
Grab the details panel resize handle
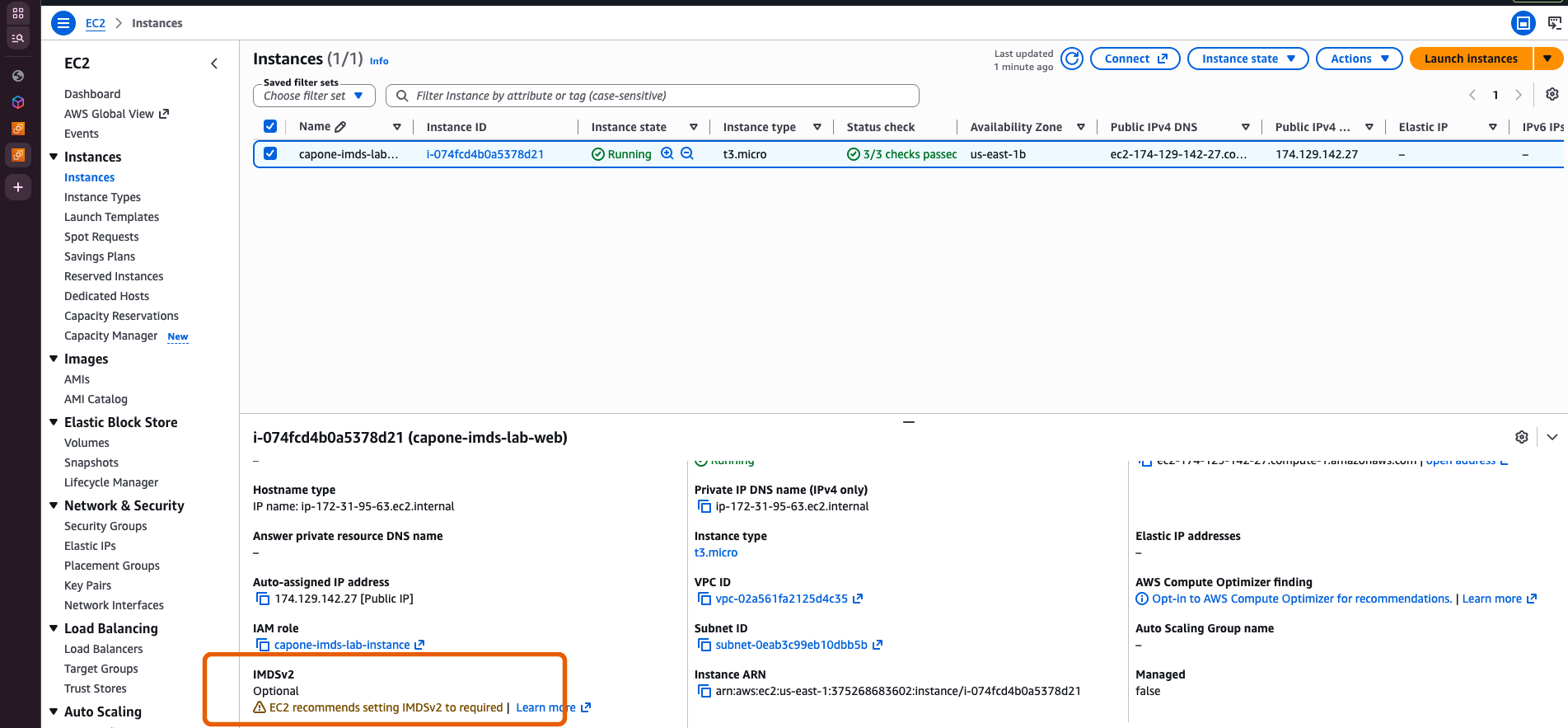click(x=909, y=422)
